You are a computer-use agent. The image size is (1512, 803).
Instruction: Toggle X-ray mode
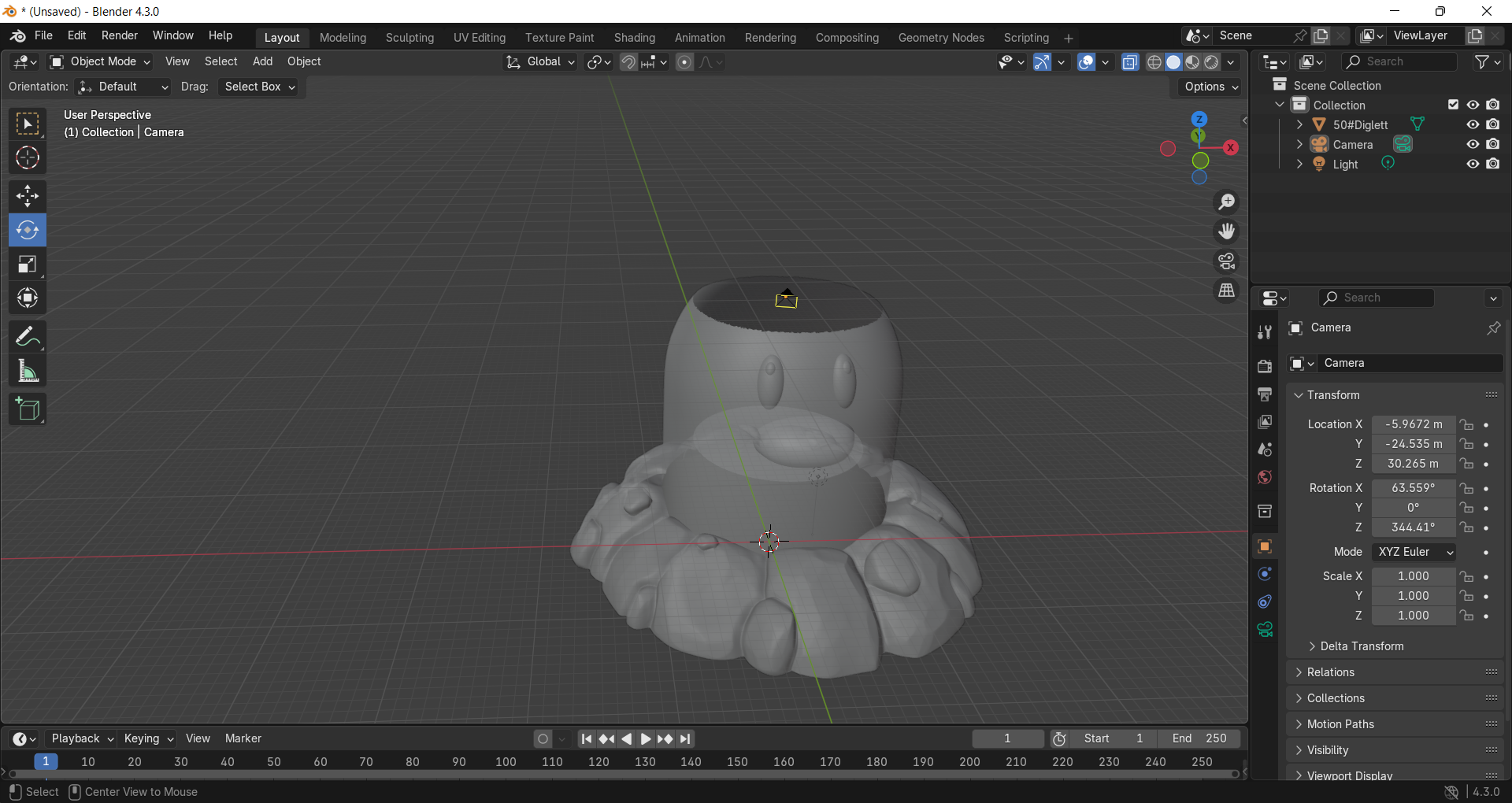(1130, 62)
